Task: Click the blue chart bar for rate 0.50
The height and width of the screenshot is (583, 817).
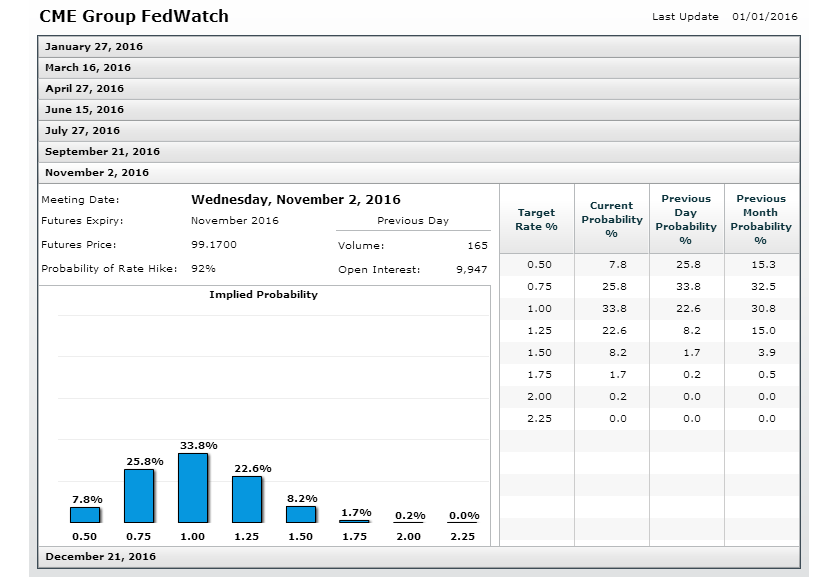Action: point(85,515)
